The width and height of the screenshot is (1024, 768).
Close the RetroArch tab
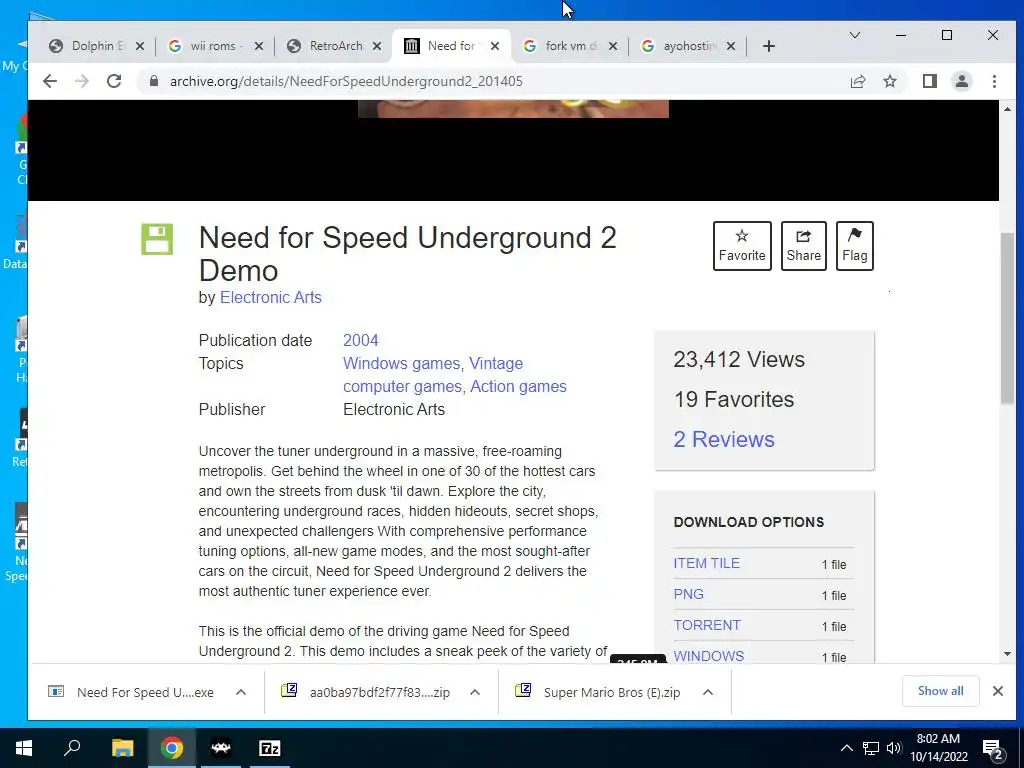[x=377, y=46]
